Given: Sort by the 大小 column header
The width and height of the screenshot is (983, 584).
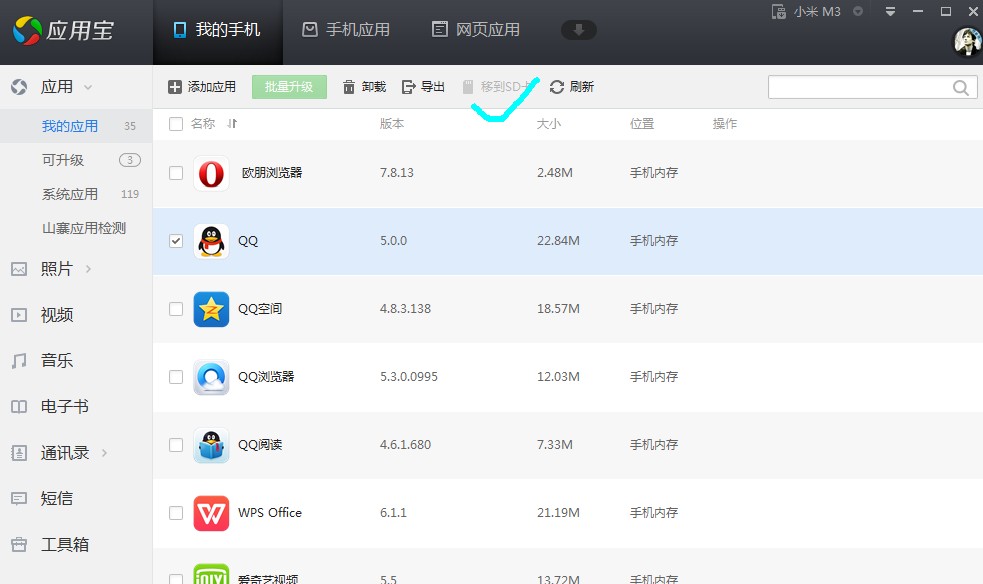Looking at the screenshot, I should click(549, 124).
